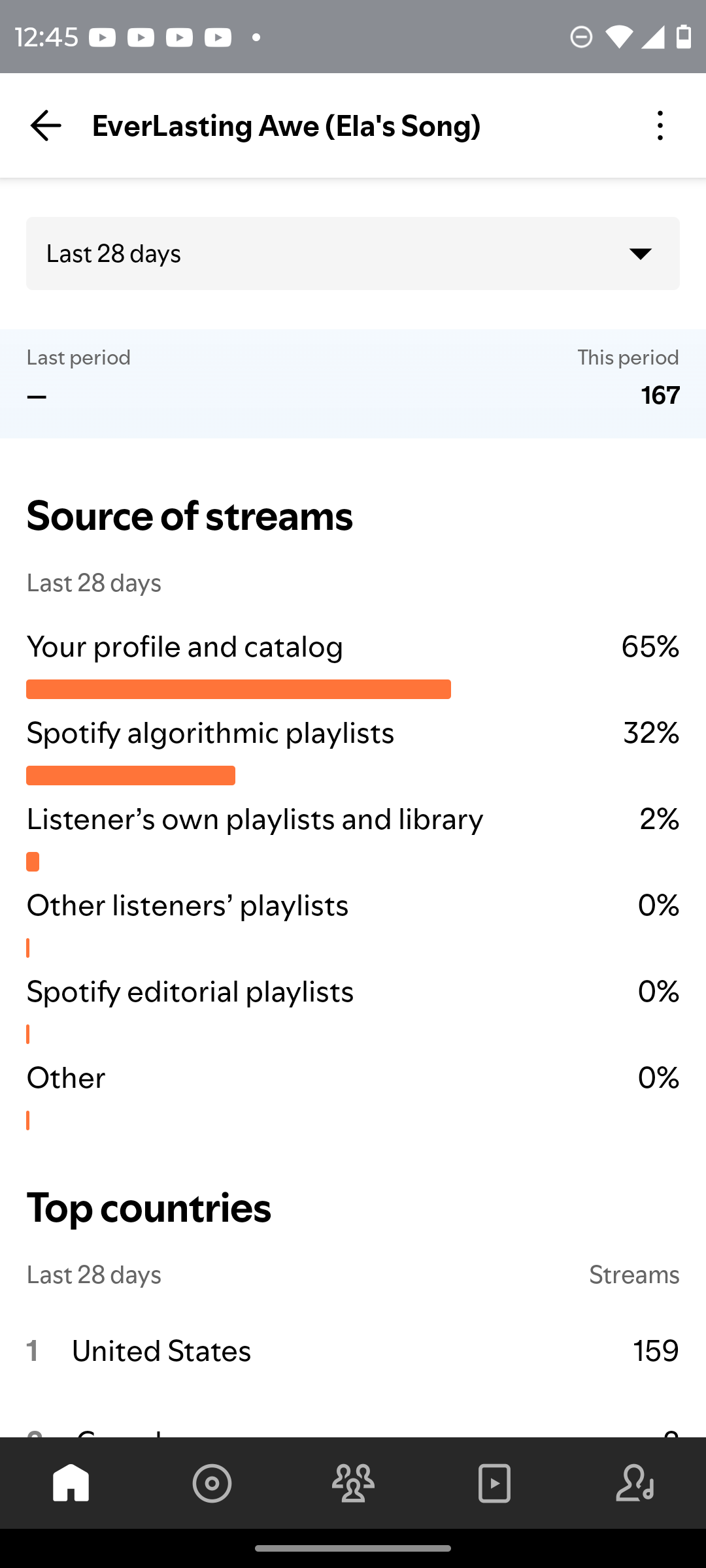
Task: Open the three-dot overflow menu
Action: point(660,125)
